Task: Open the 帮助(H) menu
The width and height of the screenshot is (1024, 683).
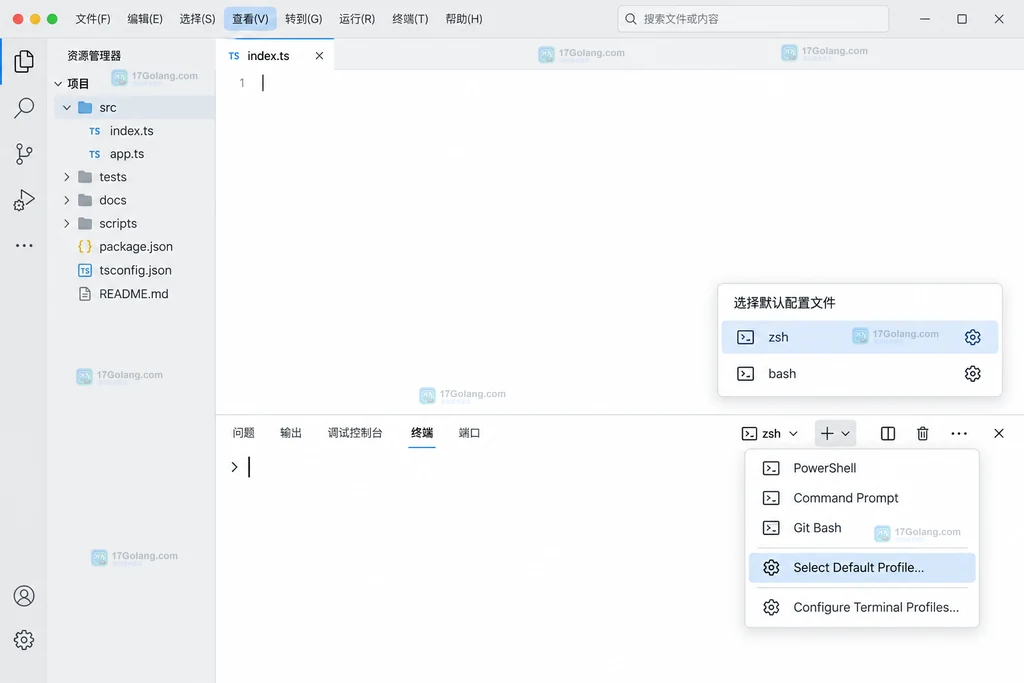Action: pos(464,19)
